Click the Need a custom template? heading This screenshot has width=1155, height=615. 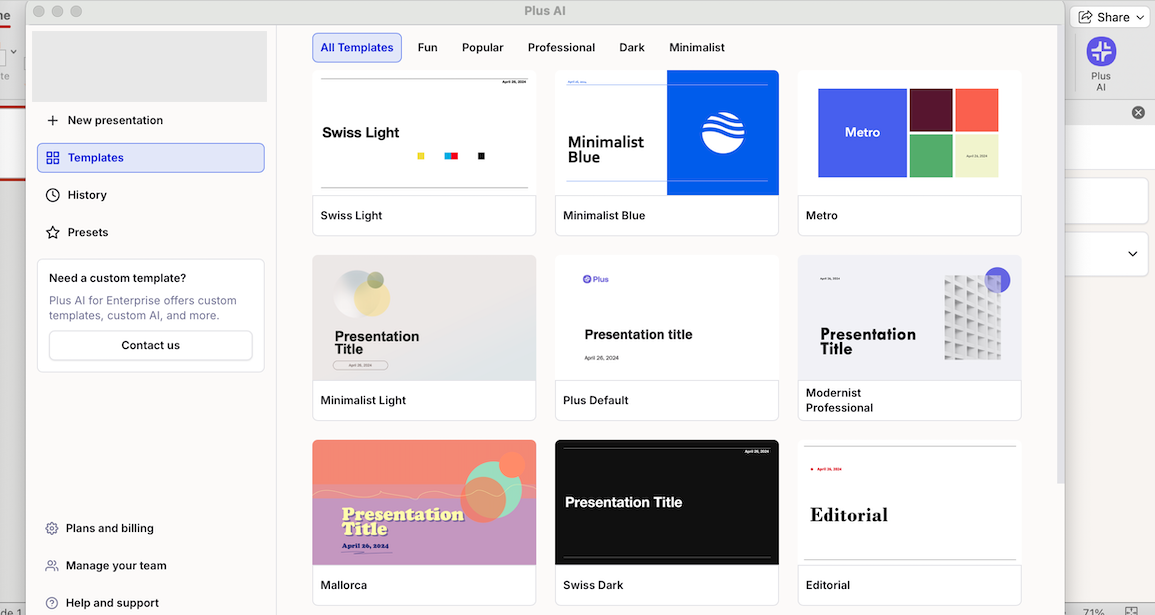pos(117,278)
